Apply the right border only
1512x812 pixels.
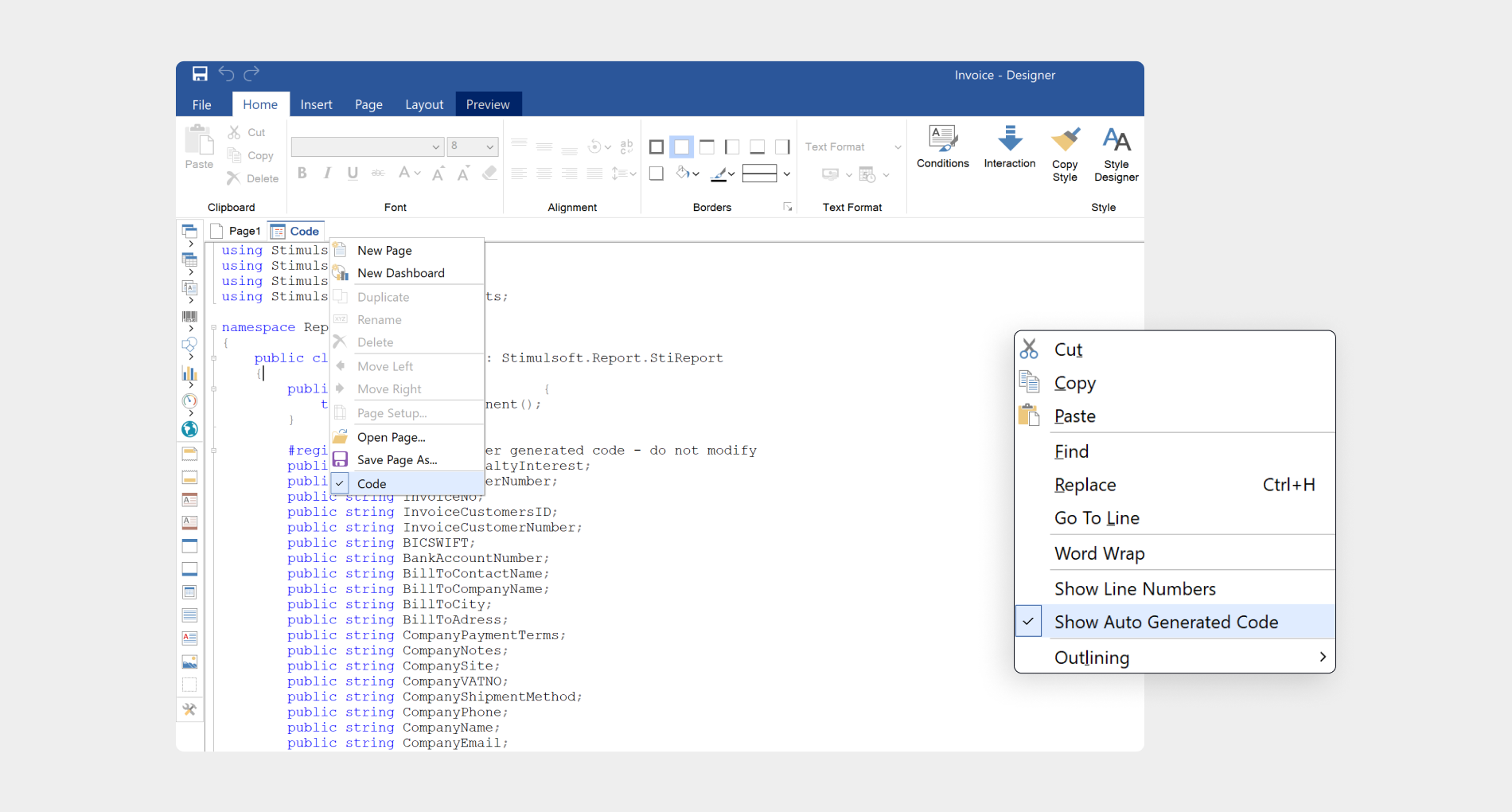tap(783, 146)
